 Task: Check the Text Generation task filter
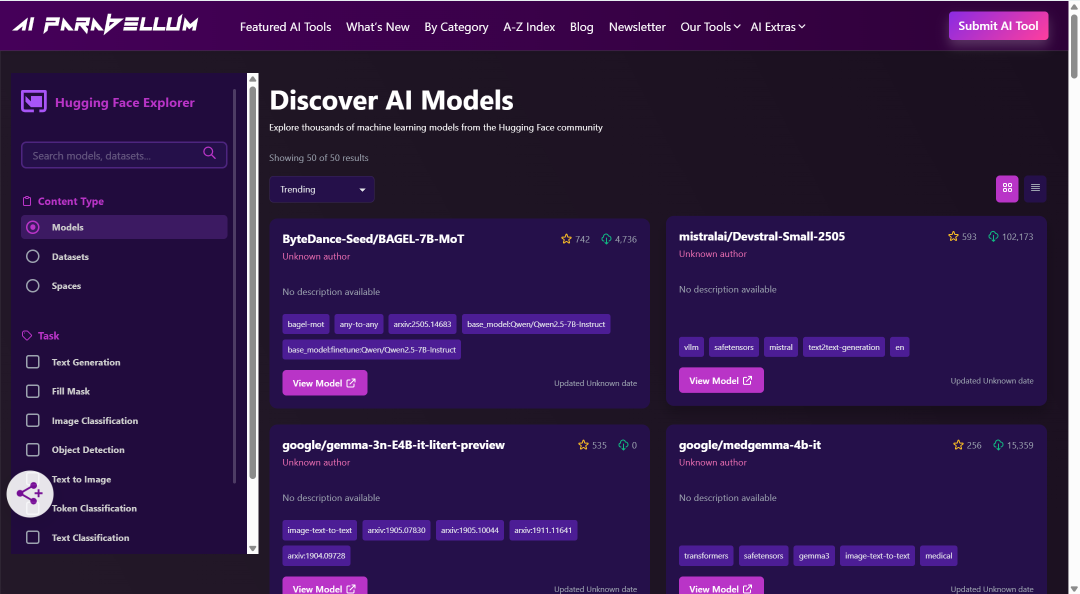click(32, 362)
